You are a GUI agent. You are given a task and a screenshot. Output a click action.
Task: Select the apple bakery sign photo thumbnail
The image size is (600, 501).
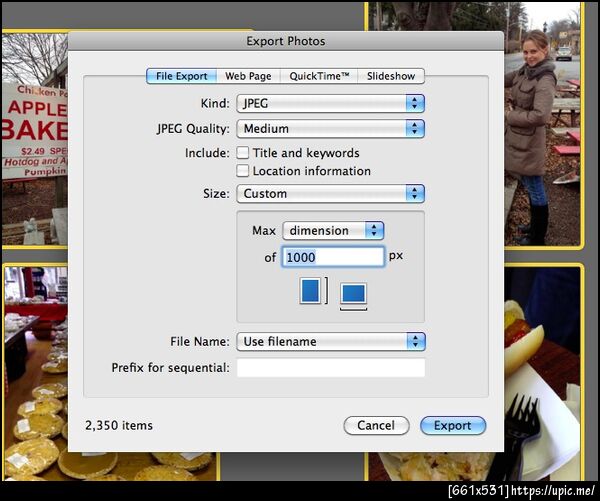tap(35, 138)
